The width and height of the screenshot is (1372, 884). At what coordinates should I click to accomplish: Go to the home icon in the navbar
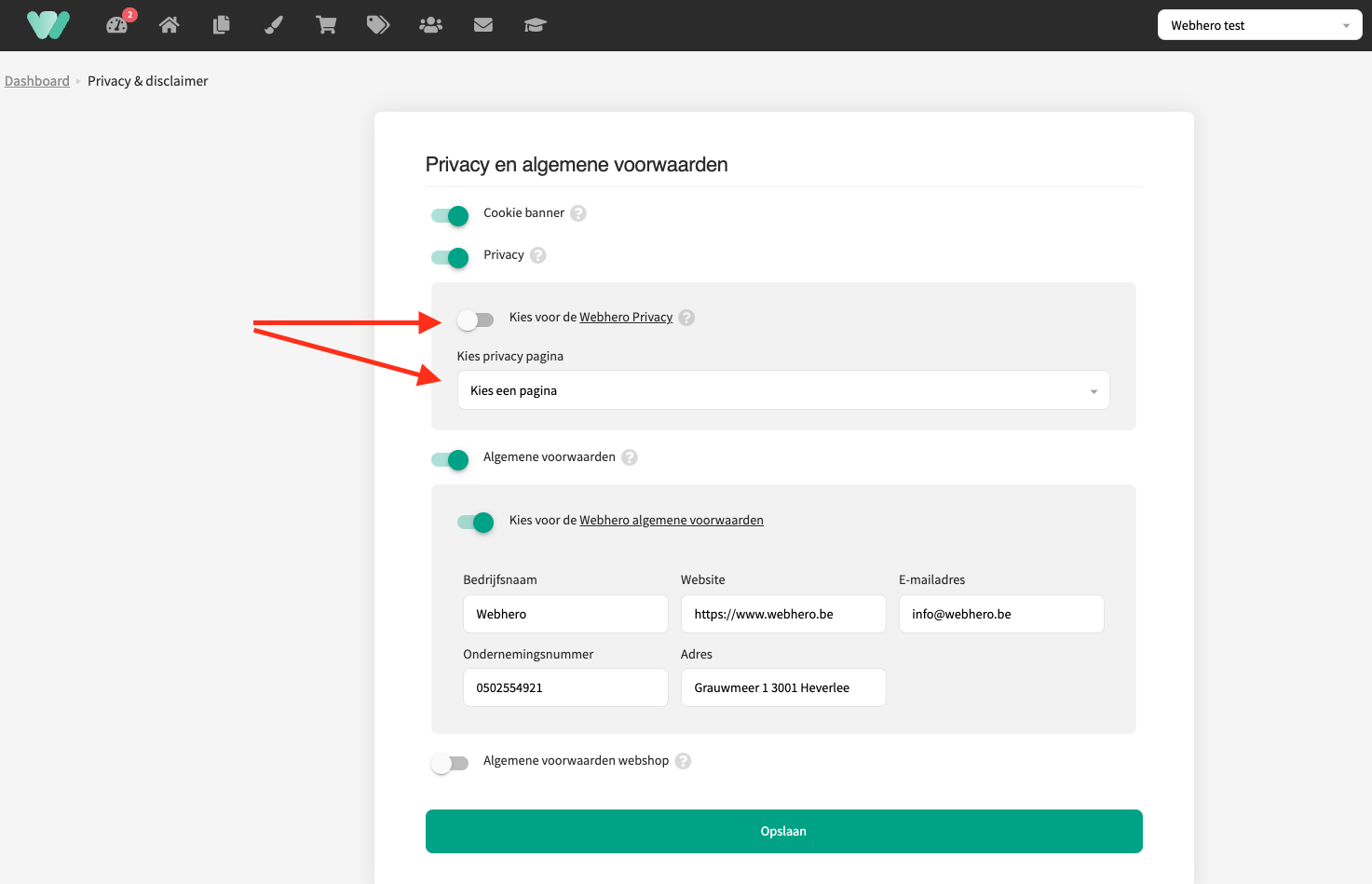(x=169, y=25)
